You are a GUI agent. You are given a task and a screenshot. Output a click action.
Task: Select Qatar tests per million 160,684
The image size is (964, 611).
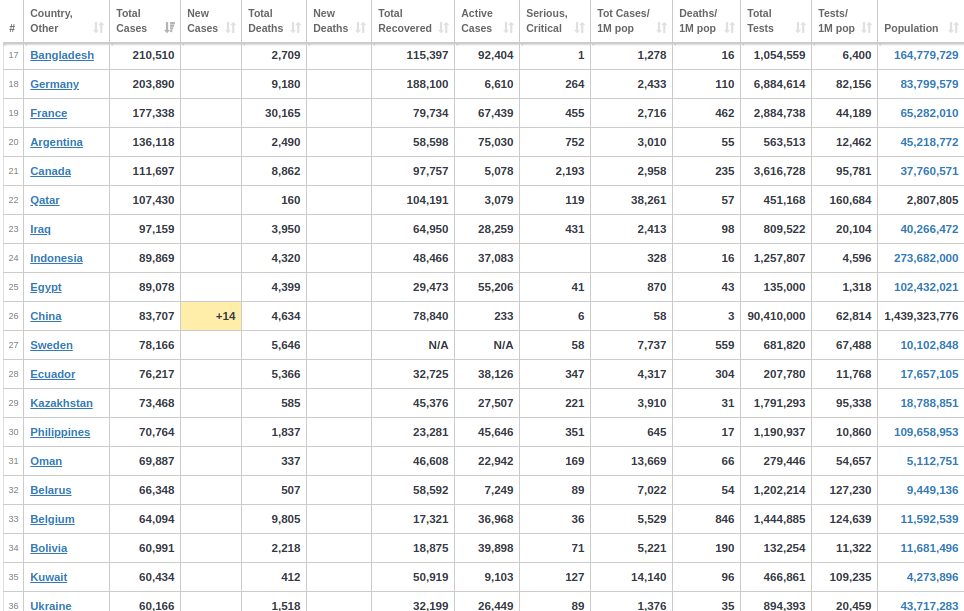[850, 200]
